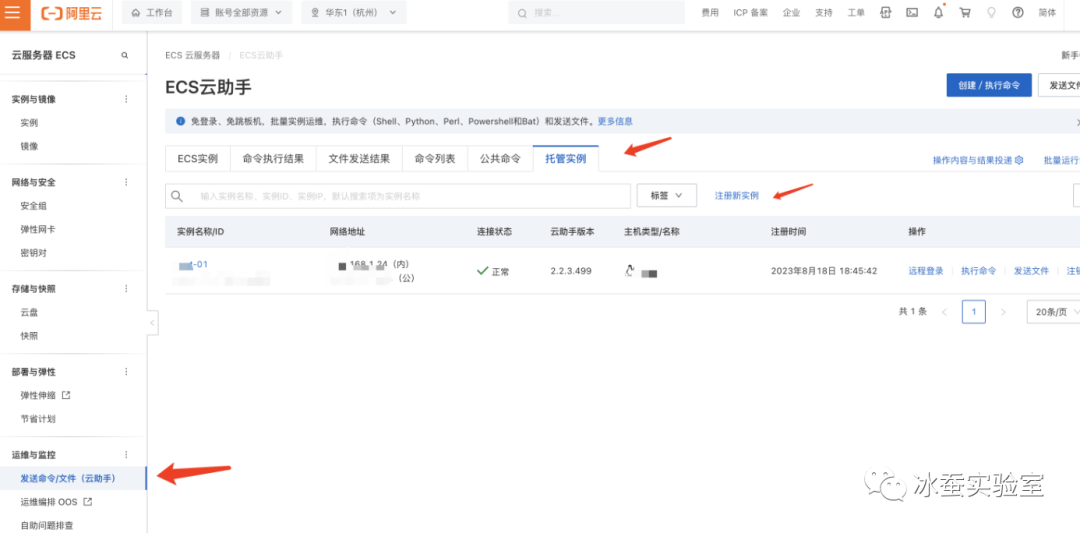Switch to 公共命令 tab
1080x533 pixels.
point(500,158)
